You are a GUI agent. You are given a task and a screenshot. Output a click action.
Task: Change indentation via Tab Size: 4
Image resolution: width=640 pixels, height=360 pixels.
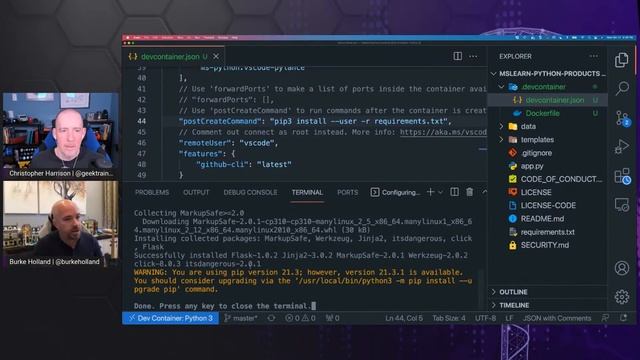pos(449,318)
